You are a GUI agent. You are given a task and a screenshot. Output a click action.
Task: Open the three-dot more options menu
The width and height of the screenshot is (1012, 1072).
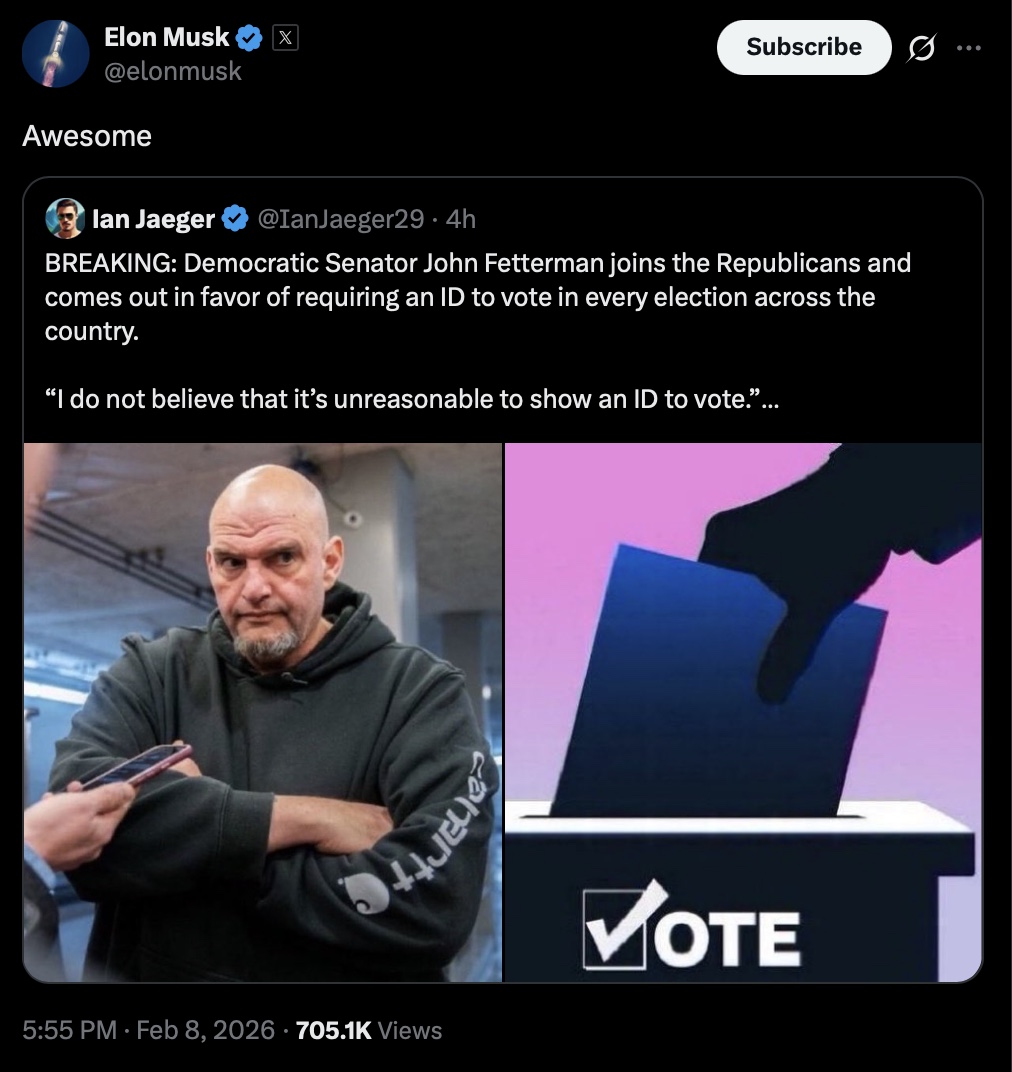click(x=969, y=48)
